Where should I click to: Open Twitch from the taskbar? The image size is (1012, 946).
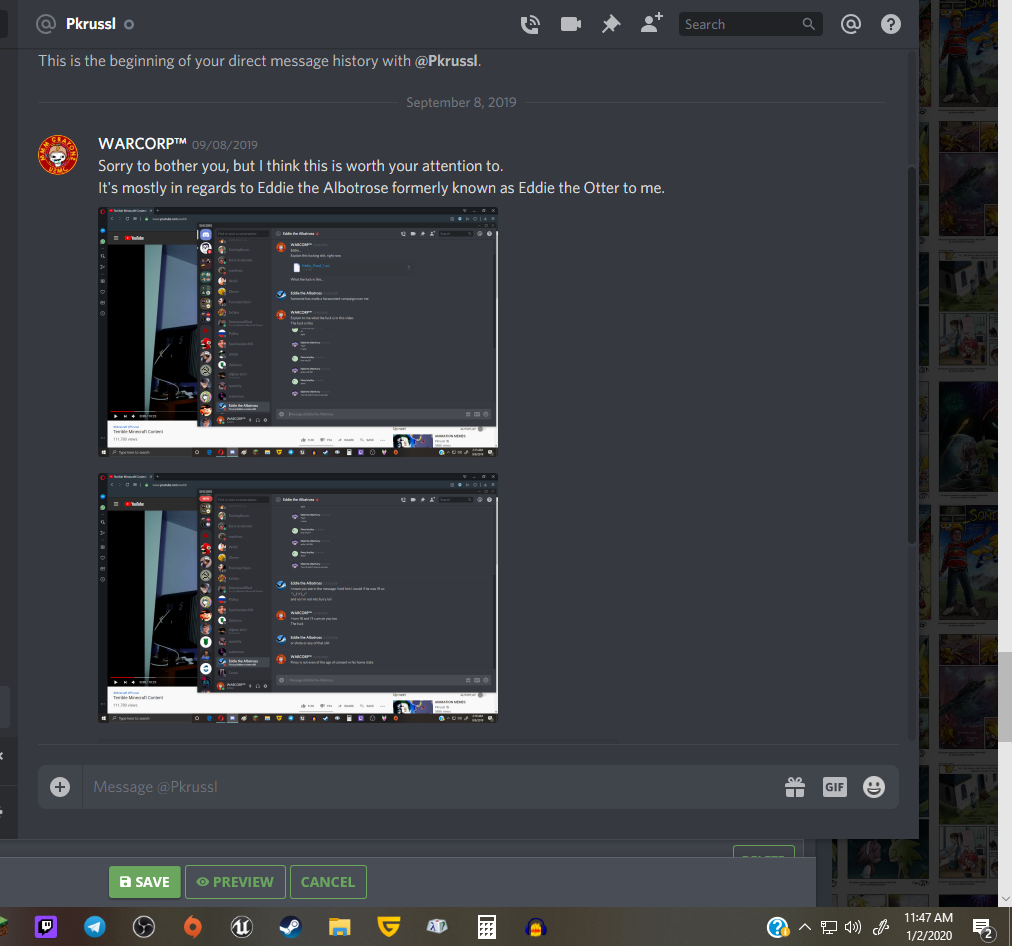tap(46, 927)
